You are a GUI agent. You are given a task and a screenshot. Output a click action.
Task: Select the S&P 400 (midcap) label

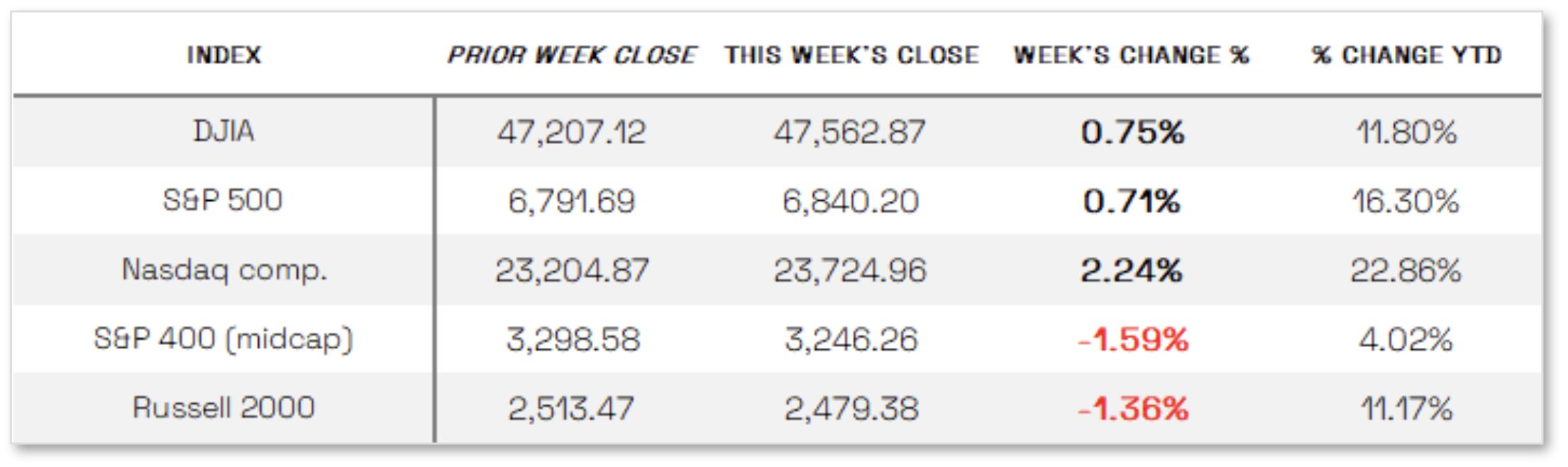coord(223,339)
